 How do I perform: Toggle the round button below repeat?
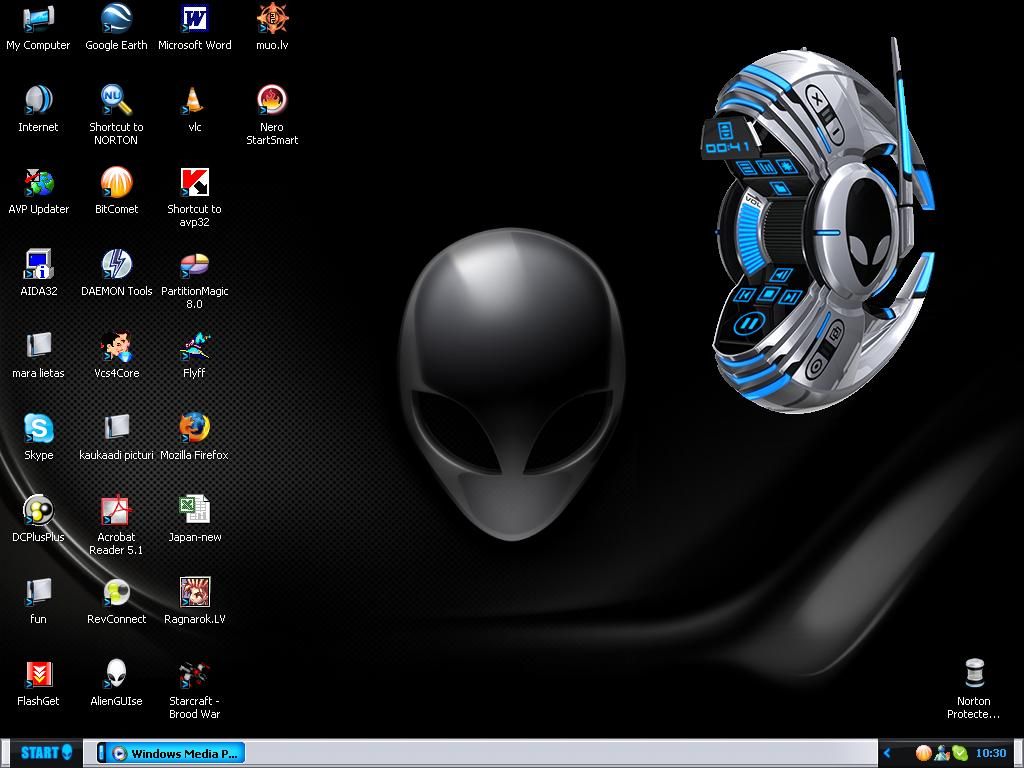815,366
